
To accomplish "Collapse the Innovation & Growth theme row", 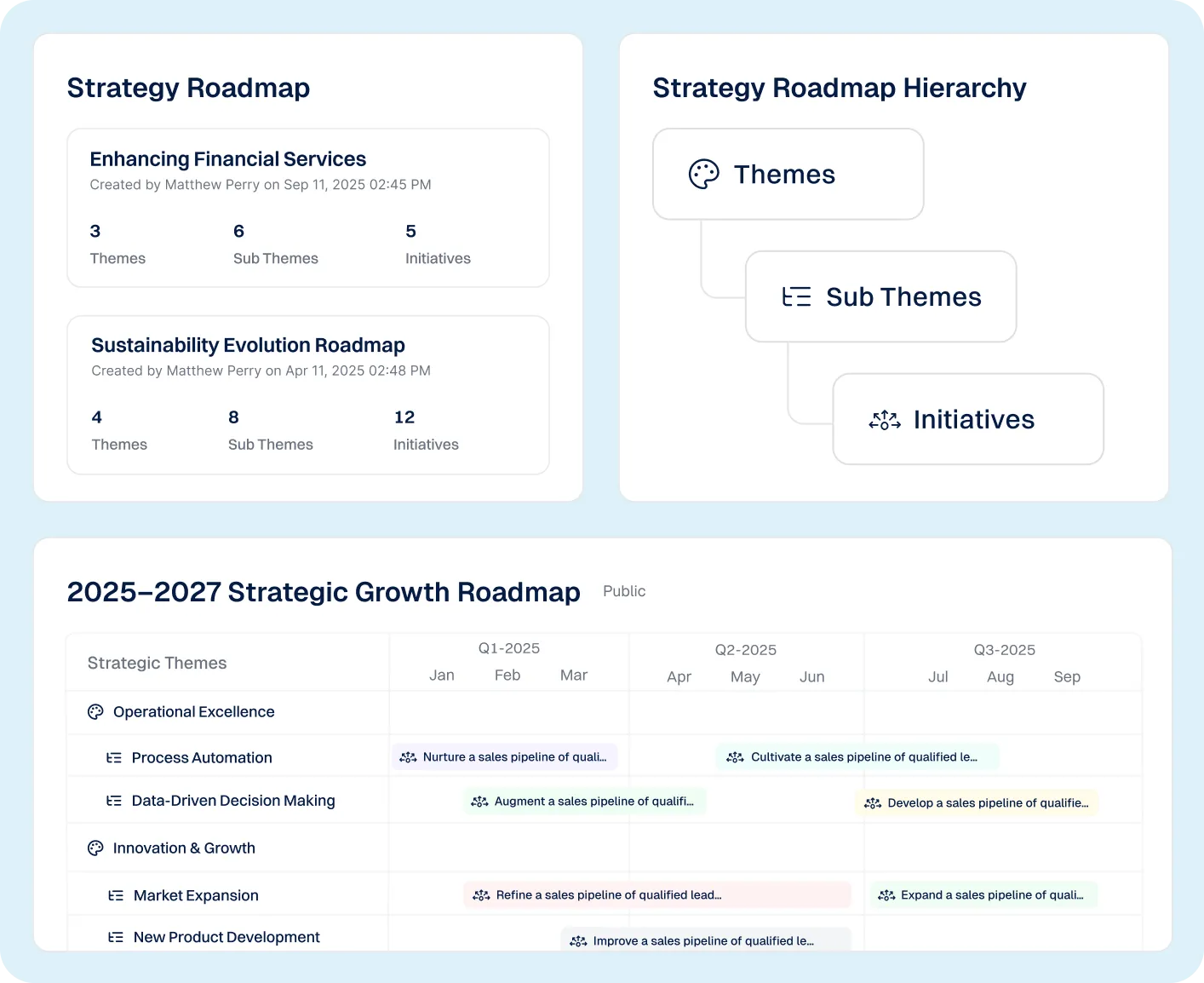I will tap(184, 848).
